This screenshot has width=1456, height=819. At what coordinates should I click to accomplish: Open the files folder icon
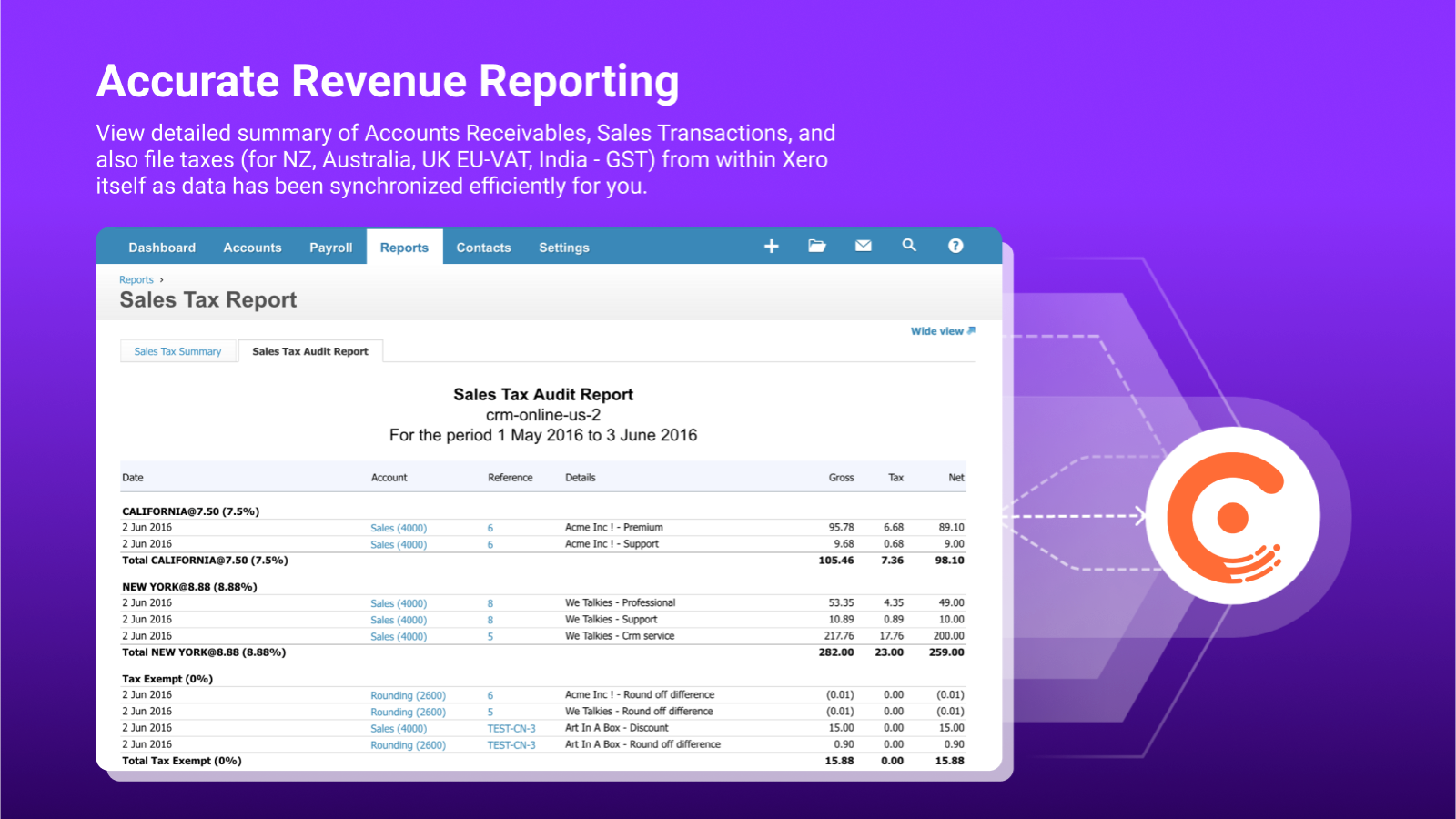pos(817,246)
